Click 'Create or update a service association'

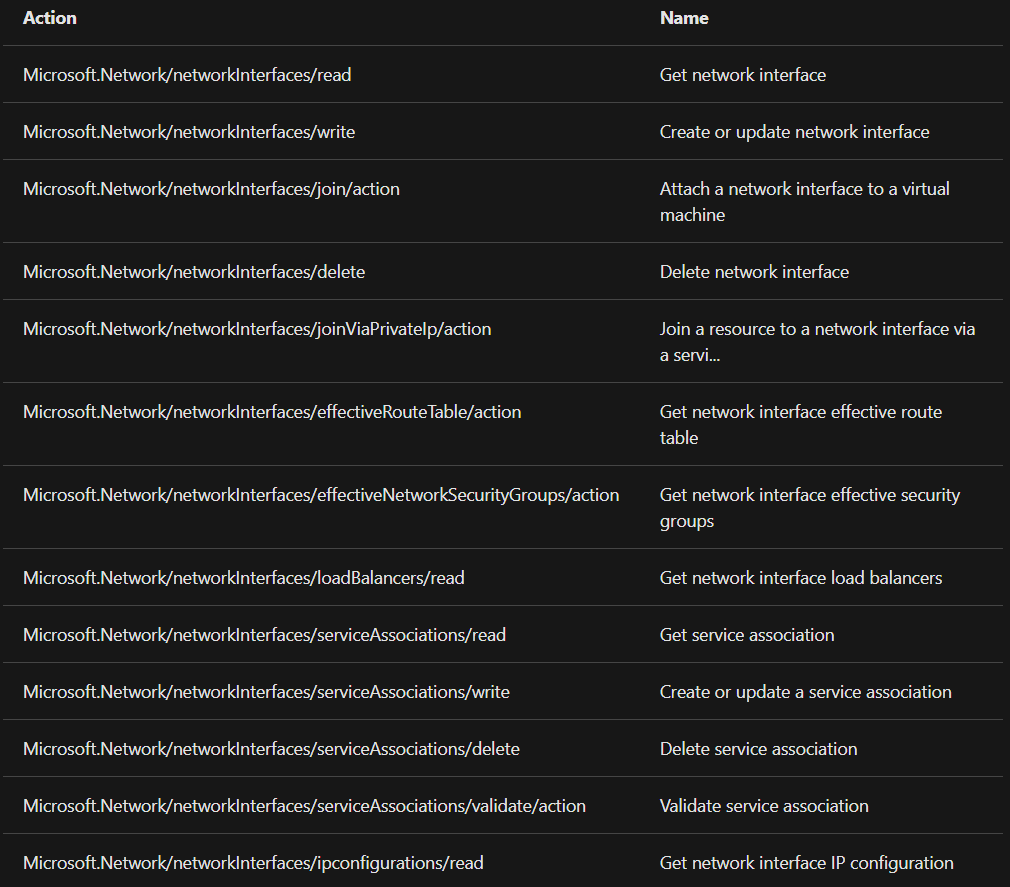(806, 692)
